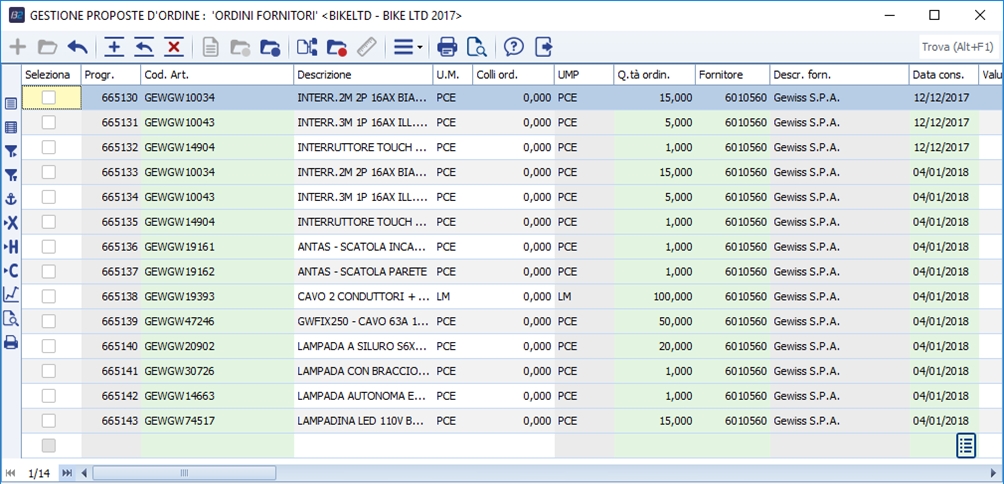Screen dimensions: 1004x484
Task: Check the Seleziona box for row 665138
Action: [x=48, y=296]
